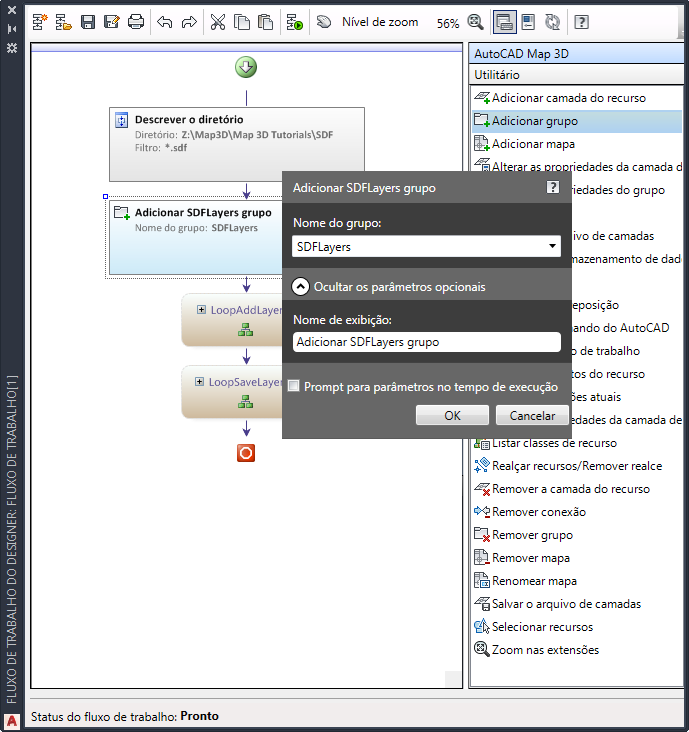This screenshot has width=689, height=732.
Task: Close the workflow designer palette
Action: coord(12,10)
